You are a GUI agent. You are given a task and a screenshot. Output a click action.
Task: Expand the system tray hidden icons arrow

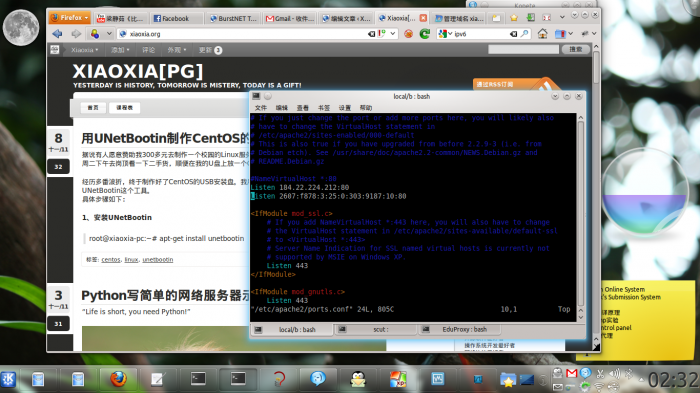(x=641, y=380)
